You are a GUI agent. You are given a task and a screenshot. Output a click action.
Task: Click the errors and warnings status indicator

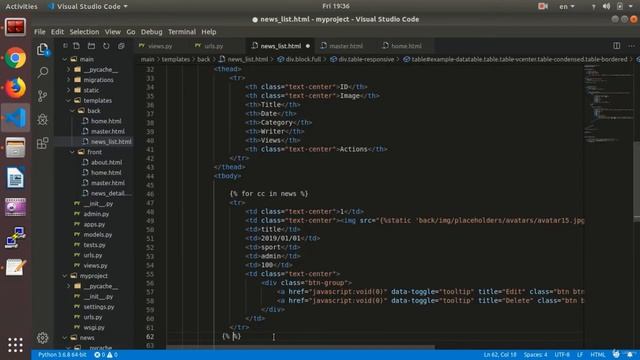[x=106, y=355]
